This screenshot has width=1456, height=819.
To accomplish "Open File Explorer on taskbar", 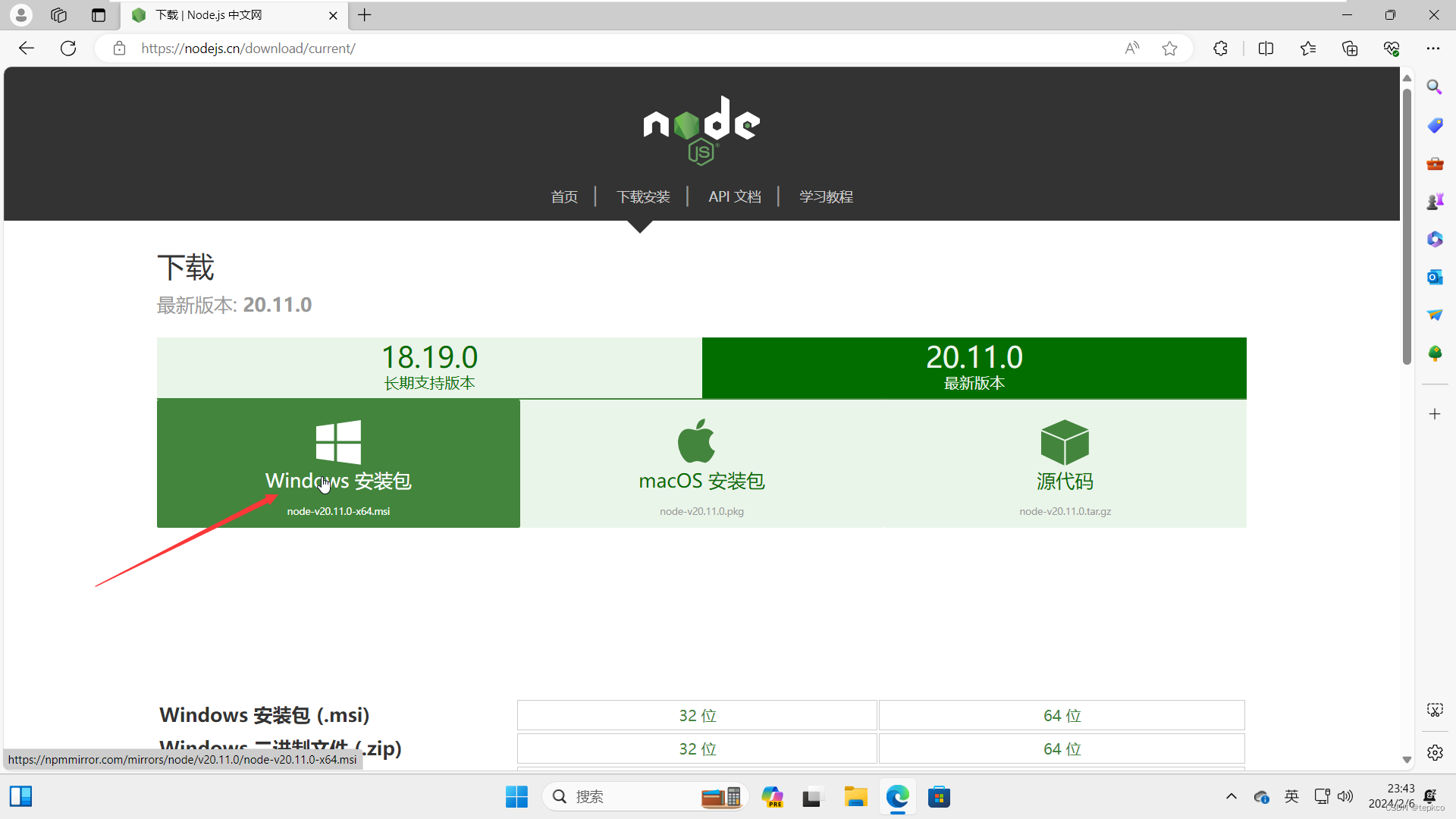I will point(855,796).
